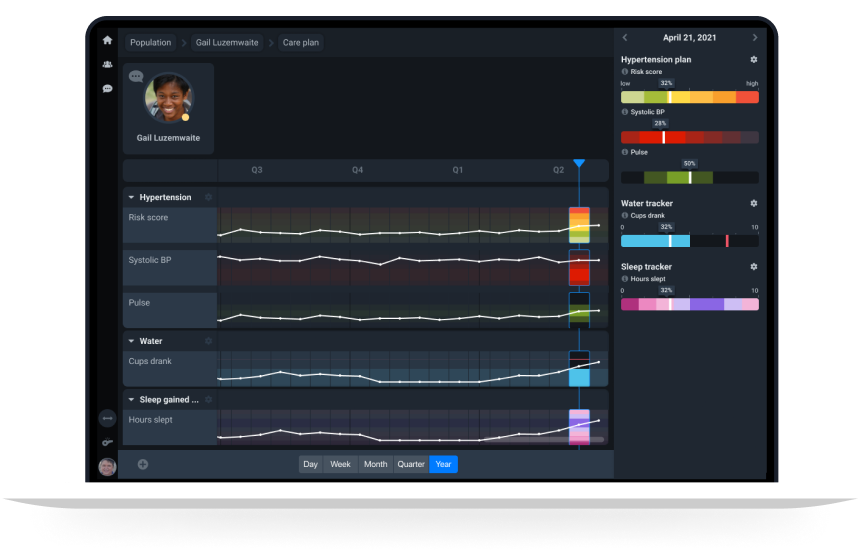Click the Water tracker heading

coord(647,203)
